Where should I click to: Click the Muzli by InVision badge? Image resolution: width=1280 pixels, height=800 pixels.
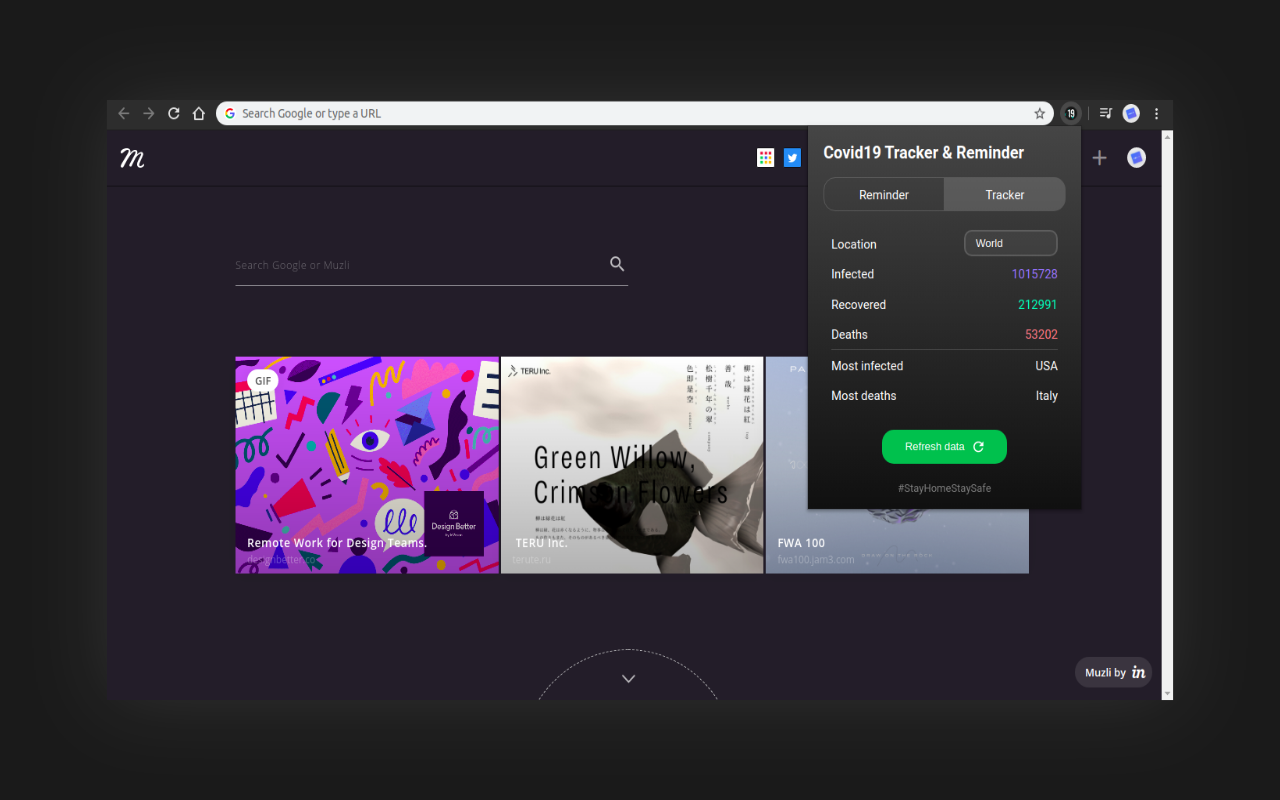[x=1113, y=672]
